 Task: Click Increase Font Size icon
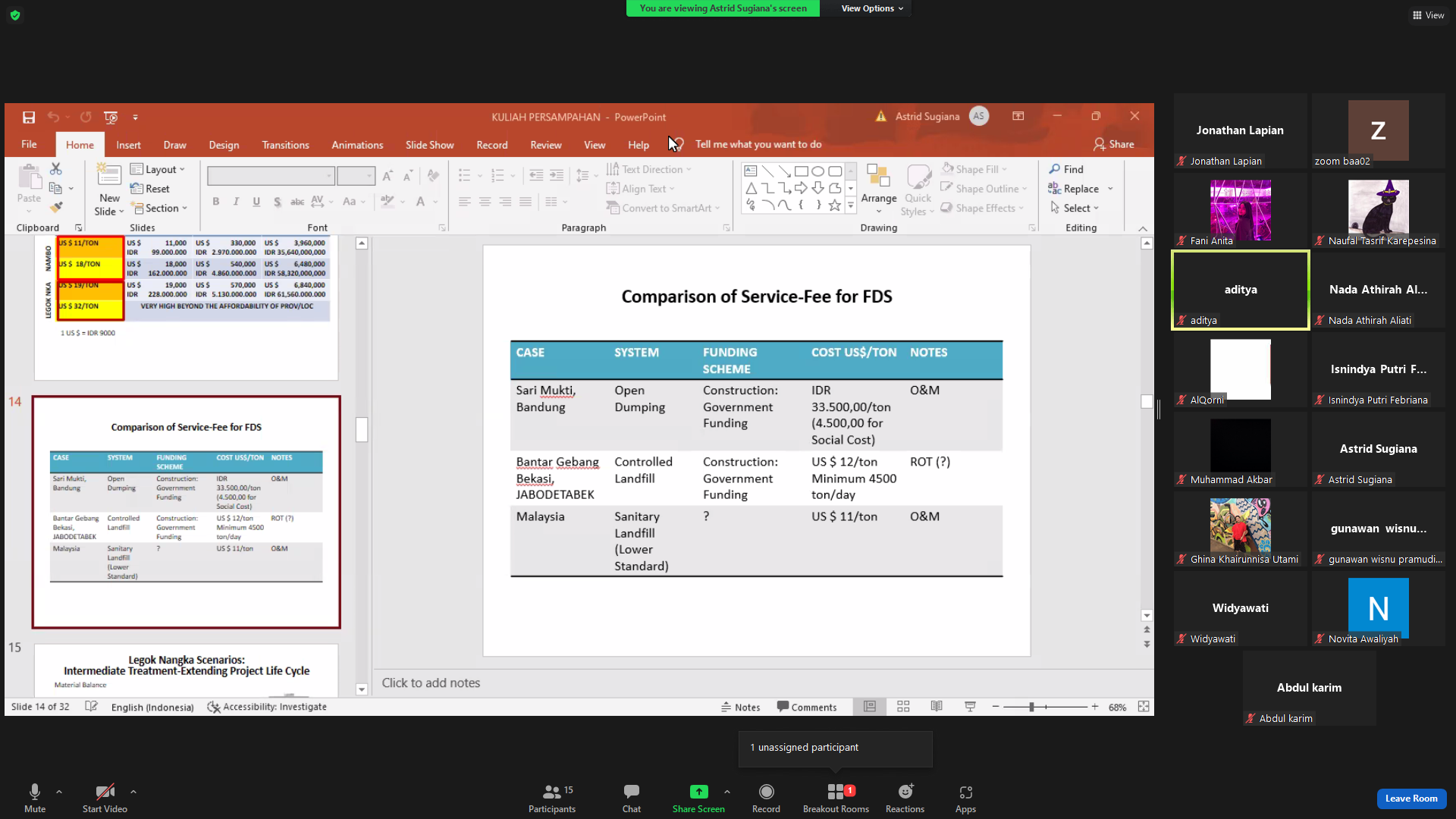coord(388,176)
